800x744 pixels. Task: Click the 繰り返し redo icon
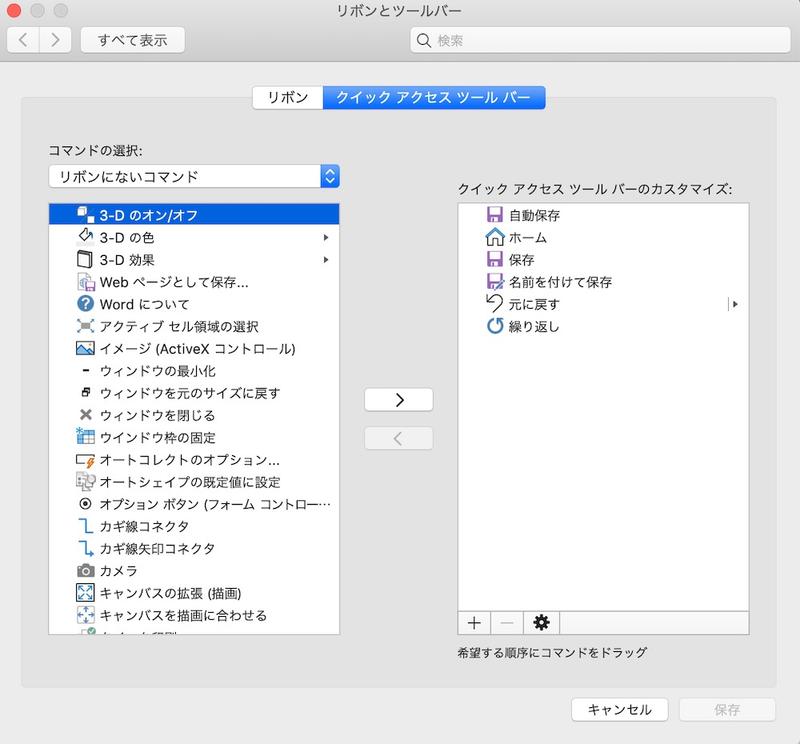point(494,326)
